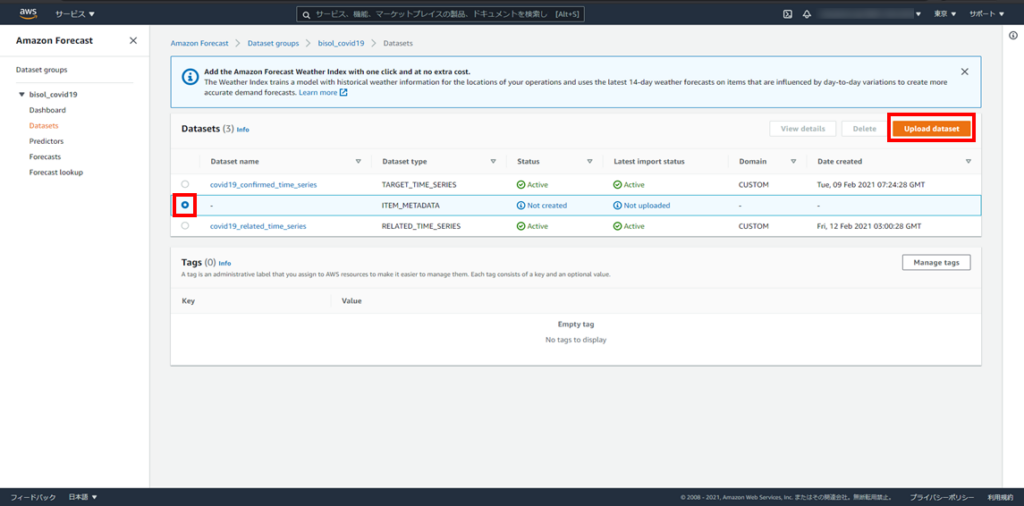Viewport: 1024px width, 506px height.
Task: Click the info icon on the right edge
Action: pyautogui.click(x=1013, y=35)
